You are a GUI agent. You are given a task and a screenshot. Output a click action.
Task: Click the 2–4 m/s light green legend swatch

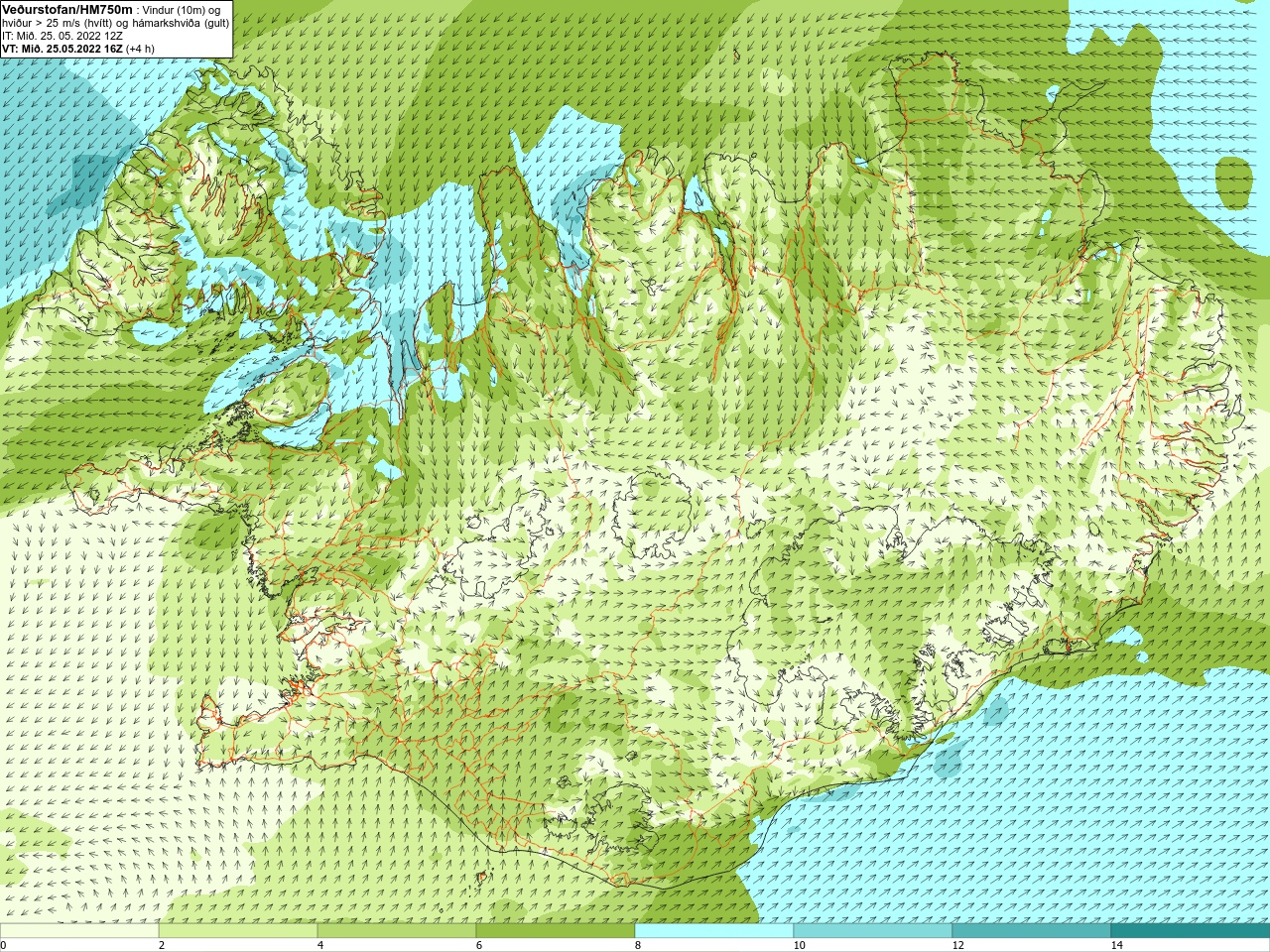[238, 931]
